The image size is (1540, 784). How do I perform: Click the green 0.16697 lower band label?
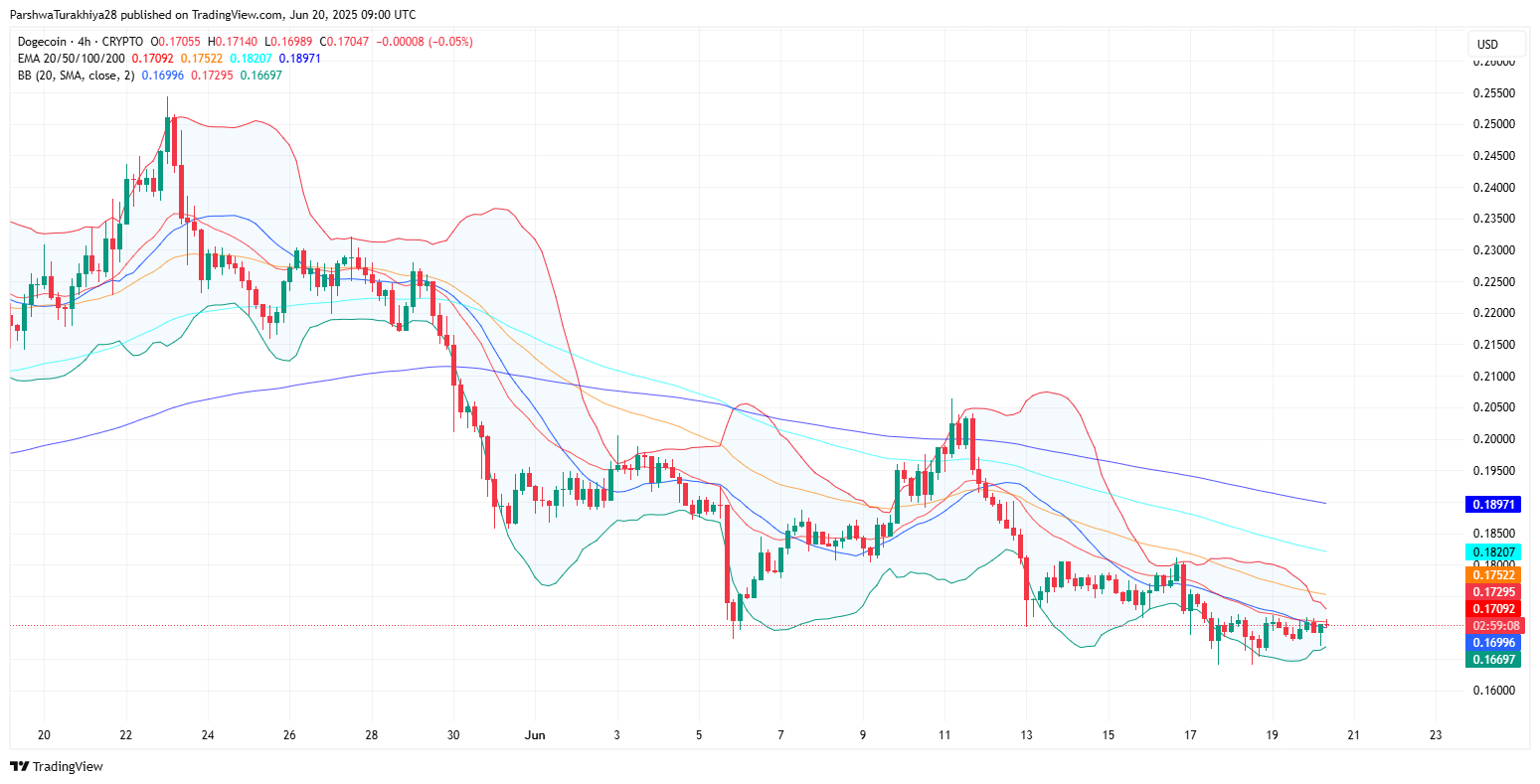click(1493, 660)
